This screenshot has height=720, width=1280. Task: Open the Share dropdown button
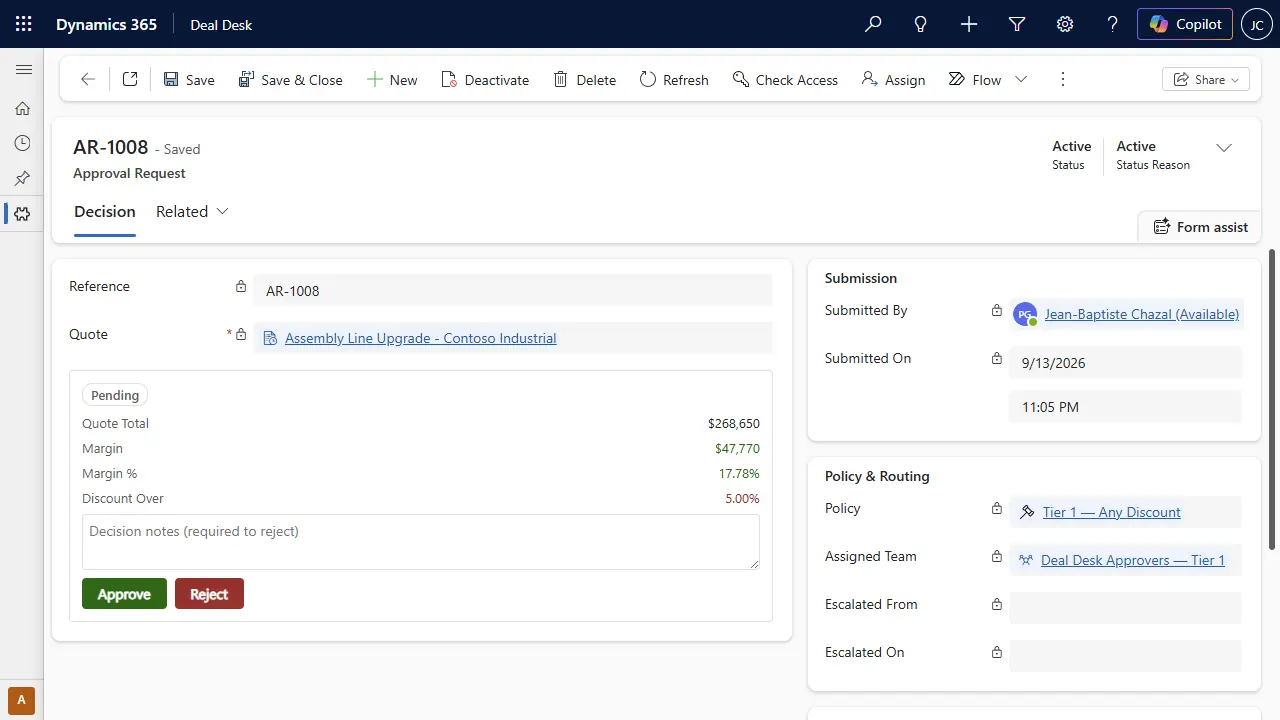click(1206, 79)
